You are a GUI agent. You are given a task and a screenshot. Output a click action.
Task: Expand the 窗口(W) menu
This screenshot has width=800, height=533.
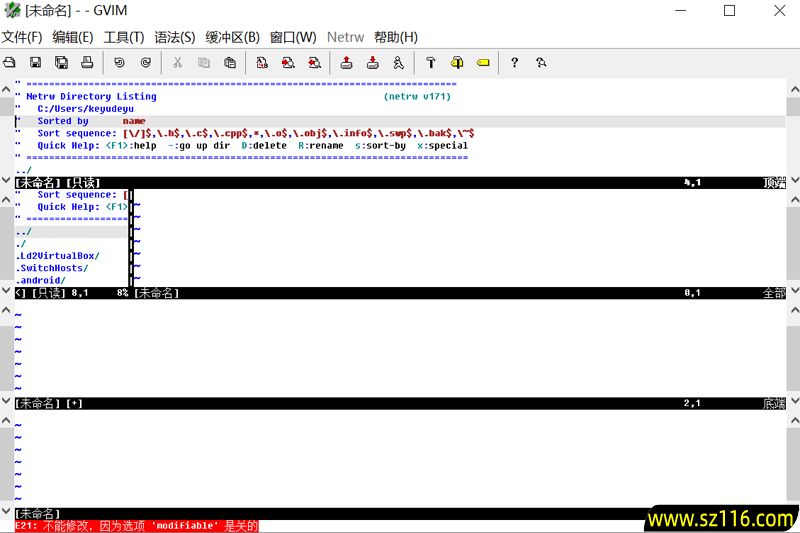click(x=293, y=37)
